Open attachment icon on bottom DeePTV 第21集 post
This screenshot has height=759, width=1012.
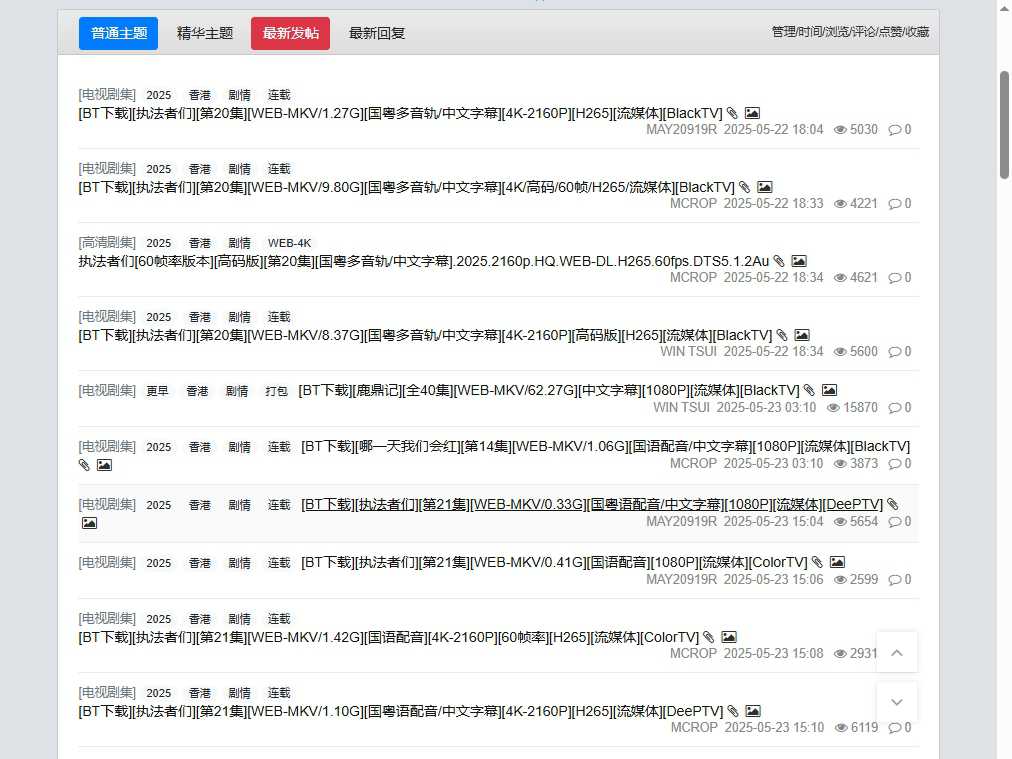tap(734, 711)
